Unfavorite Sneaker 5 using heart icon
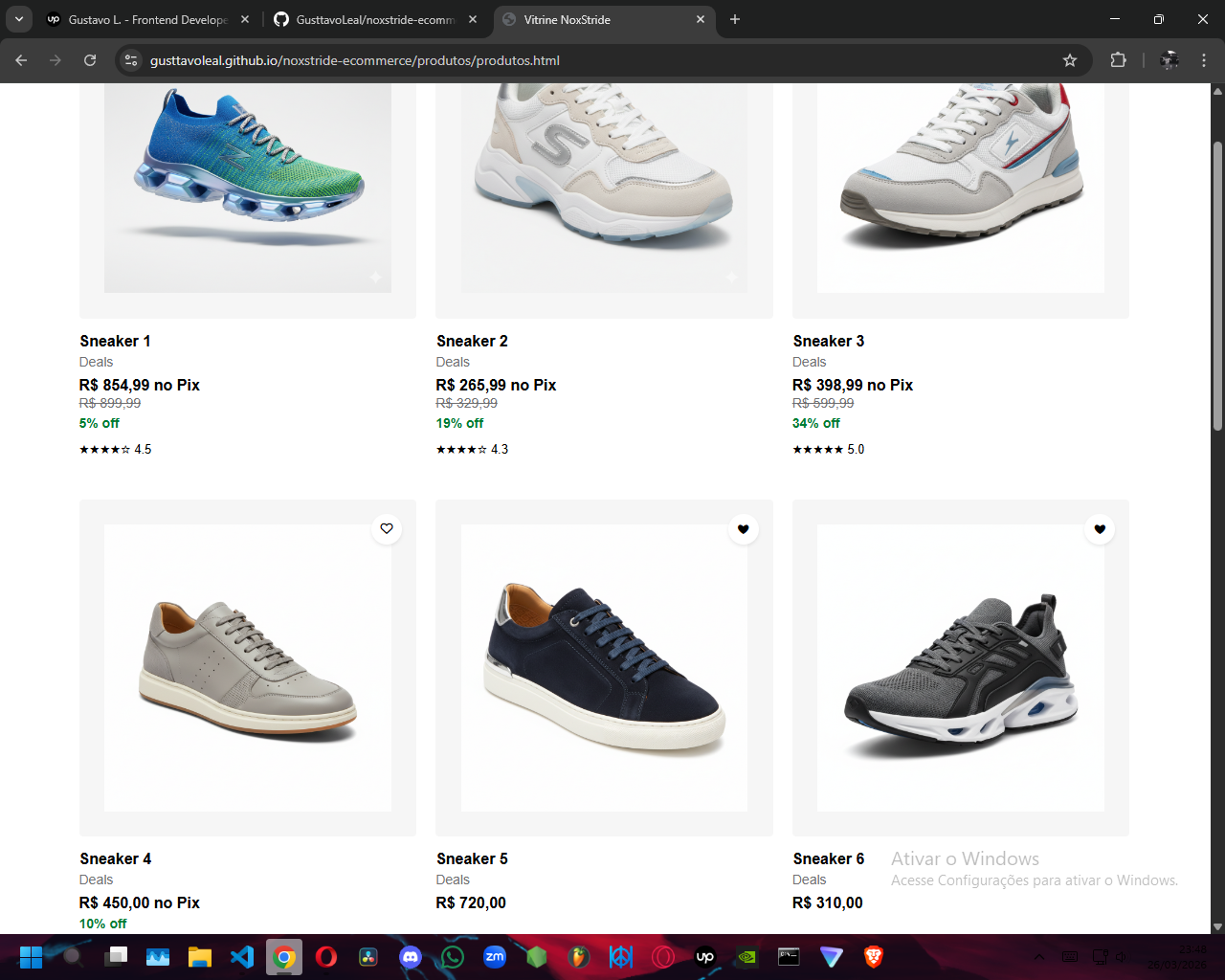This screenshot has height=980, width=1225. click(x=744, y=528)
